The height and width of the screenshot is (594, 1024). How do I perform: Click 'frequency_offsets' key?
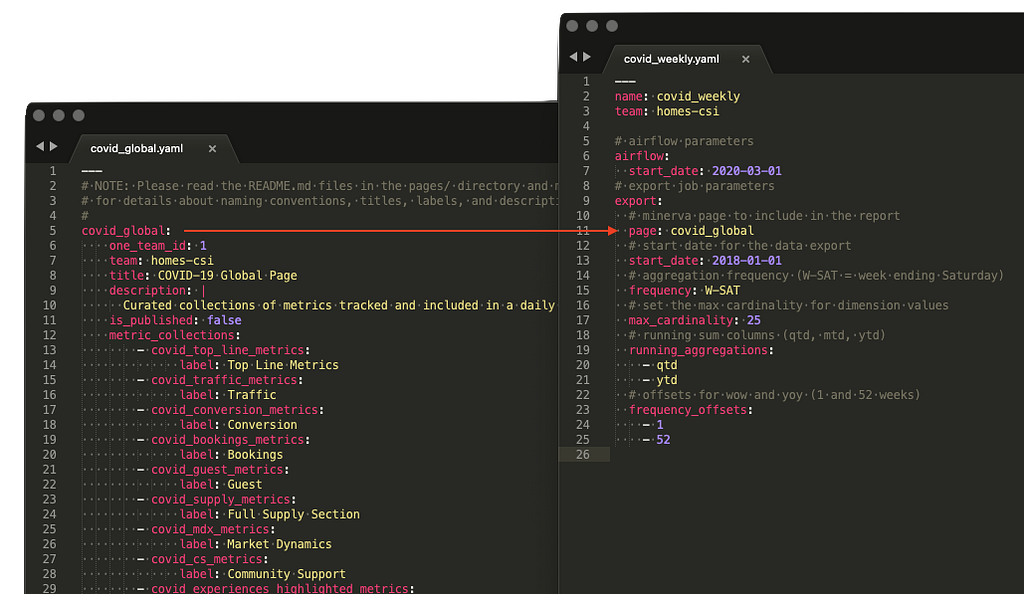[688, 410]
